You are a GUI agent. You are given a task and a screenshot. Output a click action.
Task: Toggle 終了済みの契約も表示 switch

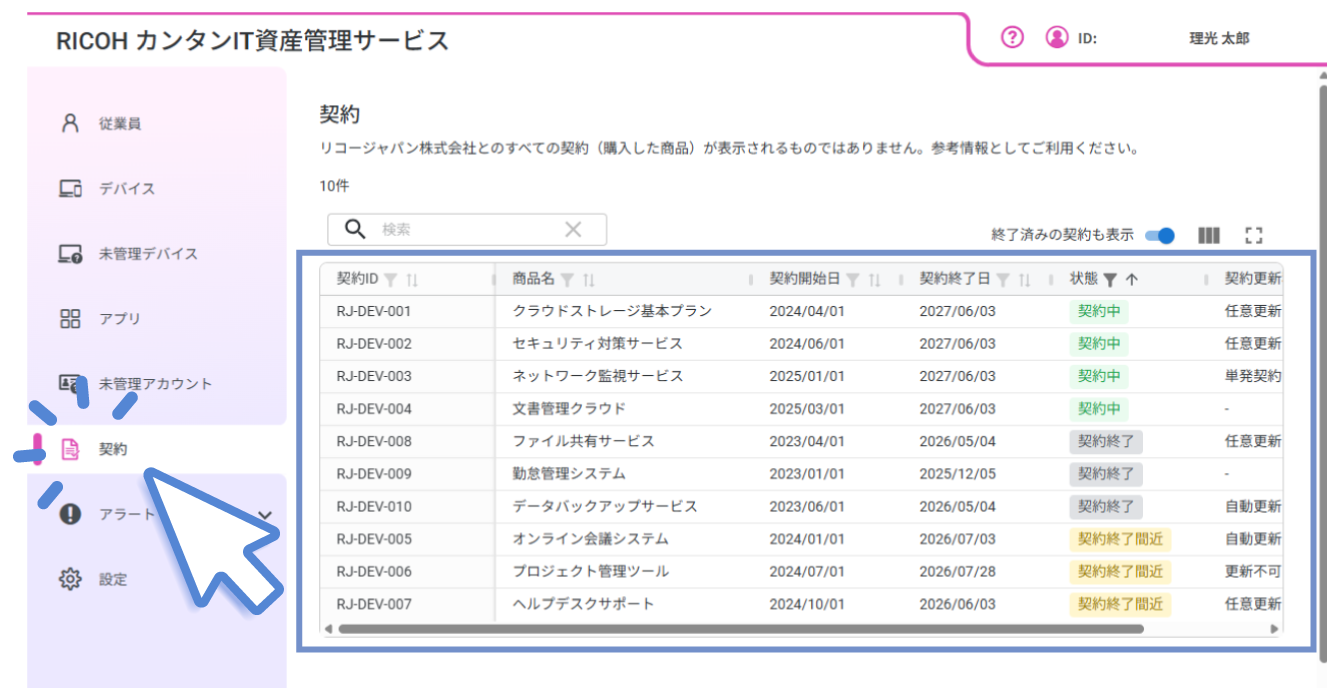pyautogui.click(x=1160, y=236)
